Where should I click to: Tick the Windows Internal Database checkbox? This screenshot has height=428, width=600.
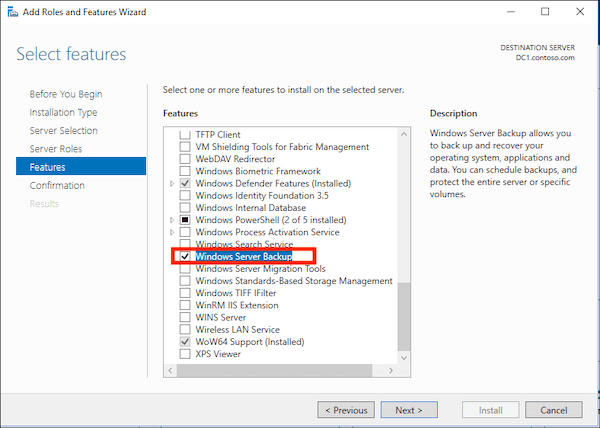pos(184,208)
